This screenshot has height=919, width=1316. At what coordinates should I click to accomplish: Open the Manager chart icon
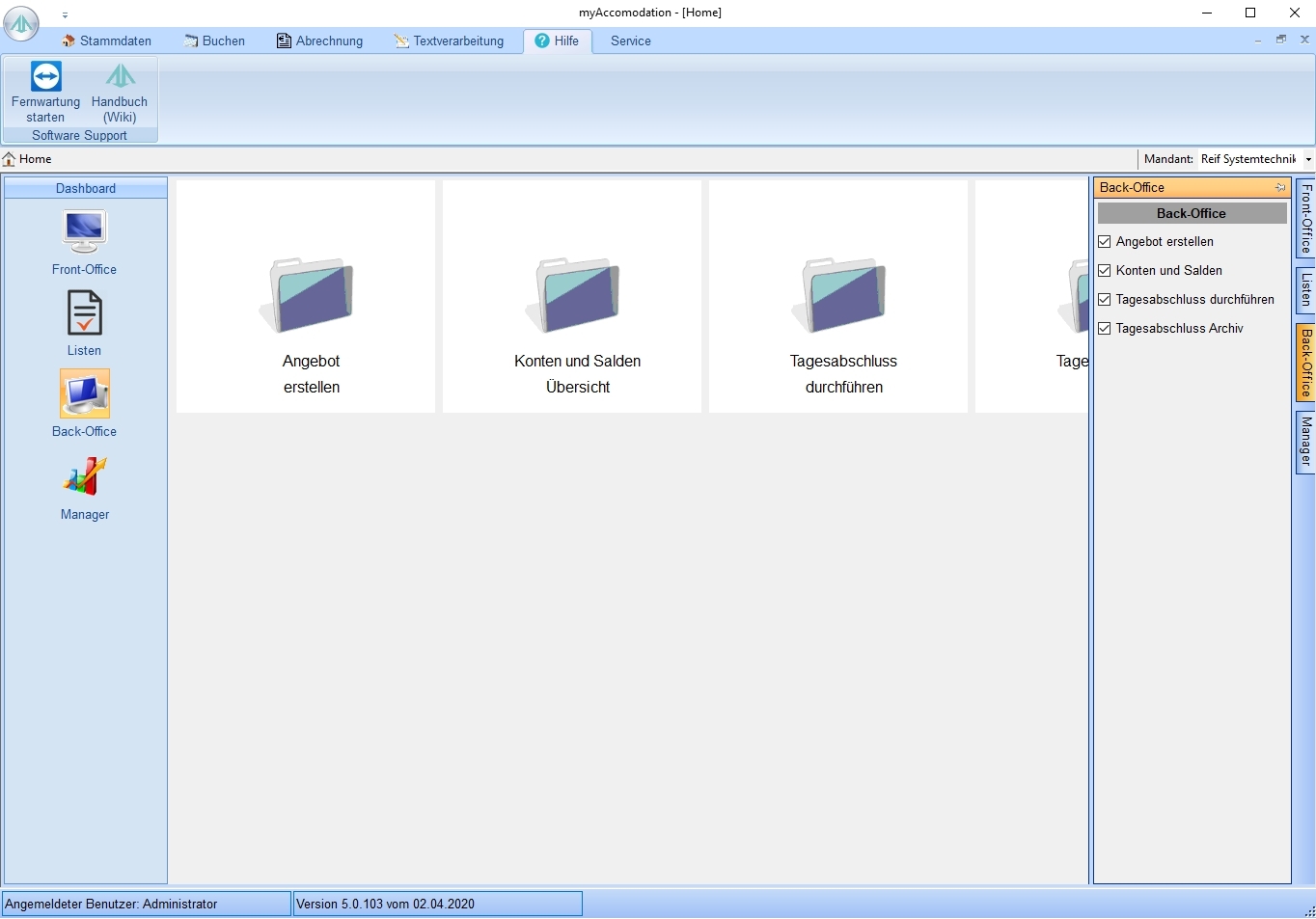84,476
